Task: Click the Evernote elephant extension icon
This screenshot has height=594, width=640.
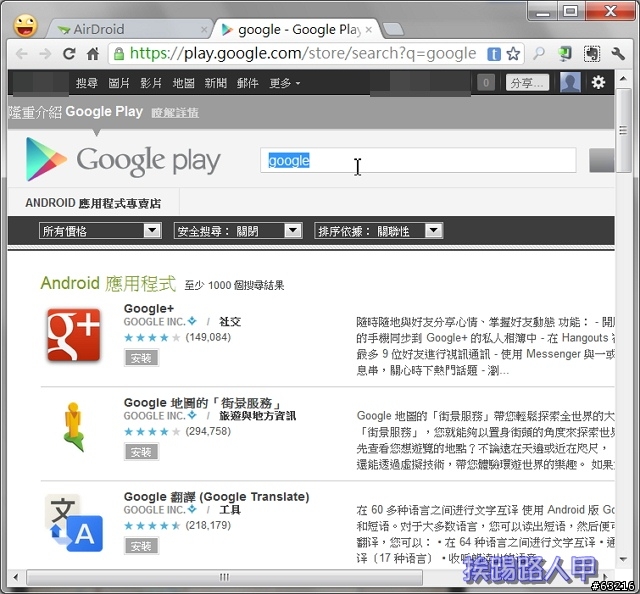Action: pos(592,53)
